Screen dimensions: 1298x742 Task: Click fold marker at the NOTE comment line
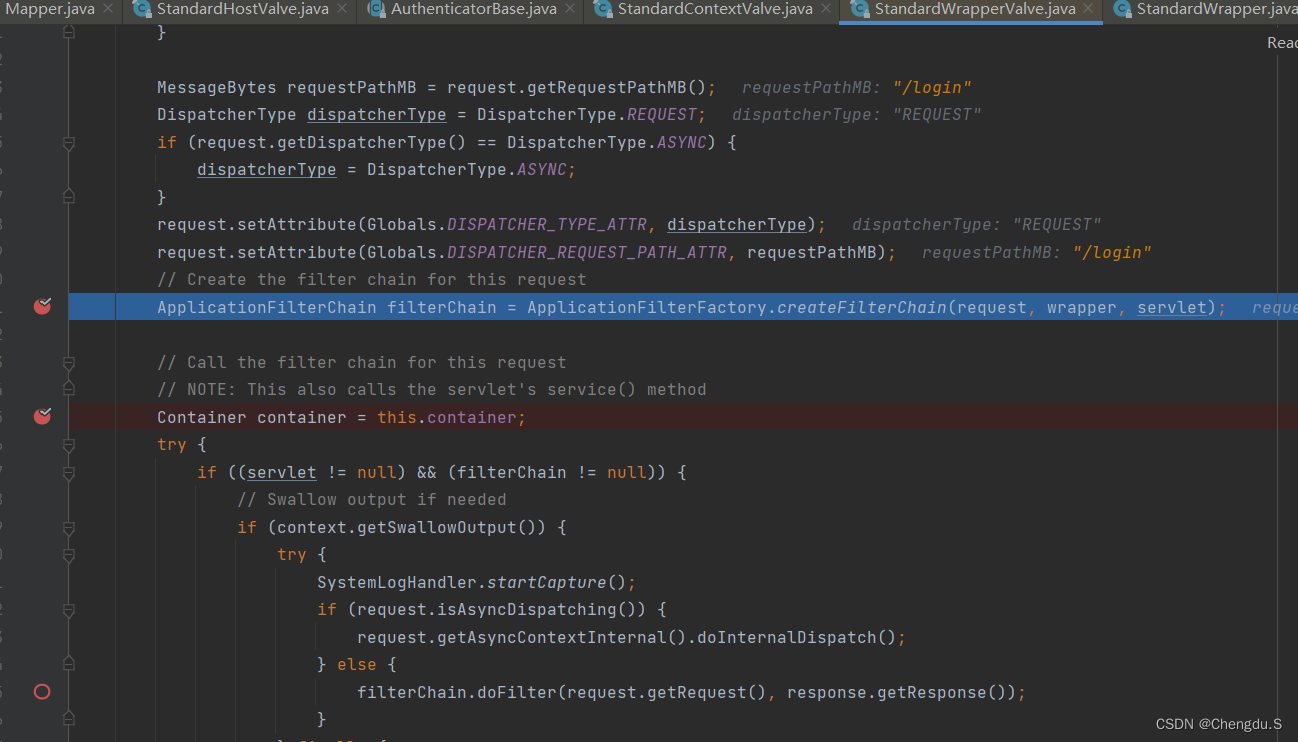click(x=69, y=388)
